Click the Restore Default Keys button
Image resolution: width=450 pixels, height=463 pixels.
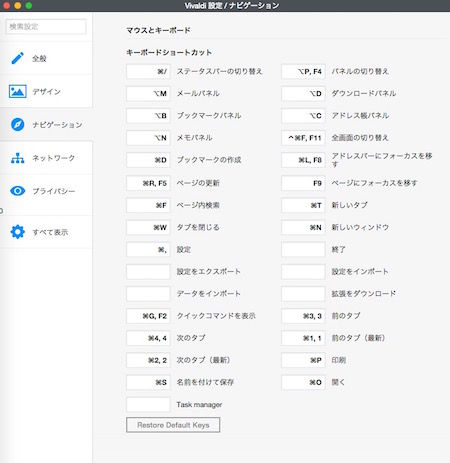[173, 425]
